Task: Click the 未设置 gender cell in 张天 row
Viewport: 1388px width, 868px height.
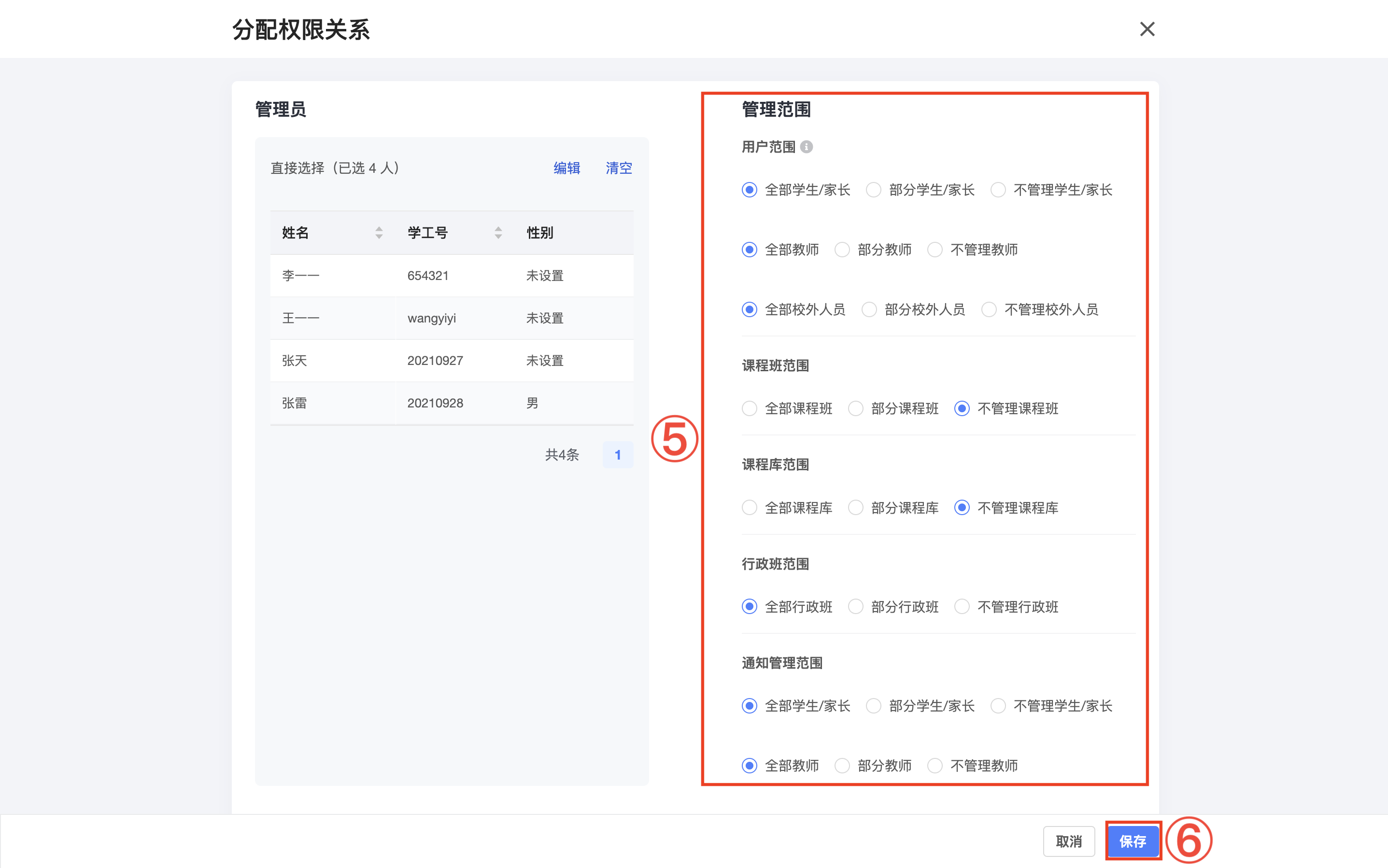Action: click(545, 361)
